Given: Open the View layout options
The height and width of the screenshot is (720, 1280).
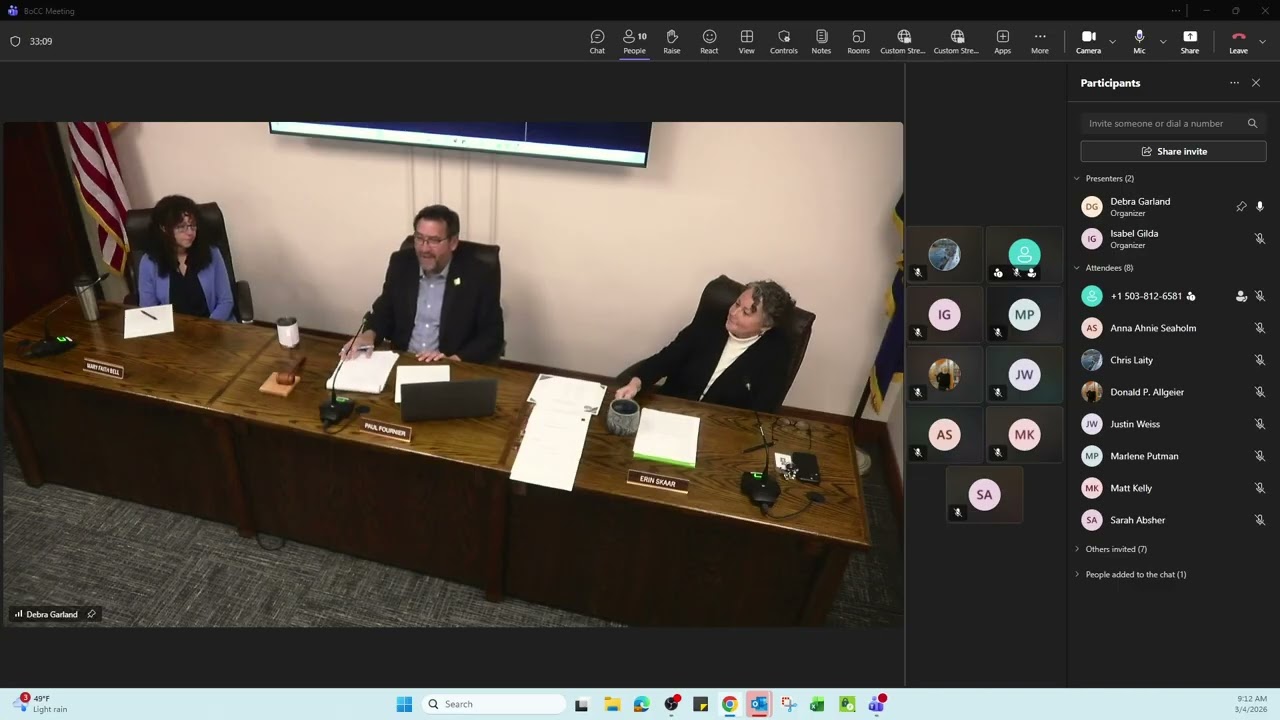Looking at the screenshot, I should (746, 41).
